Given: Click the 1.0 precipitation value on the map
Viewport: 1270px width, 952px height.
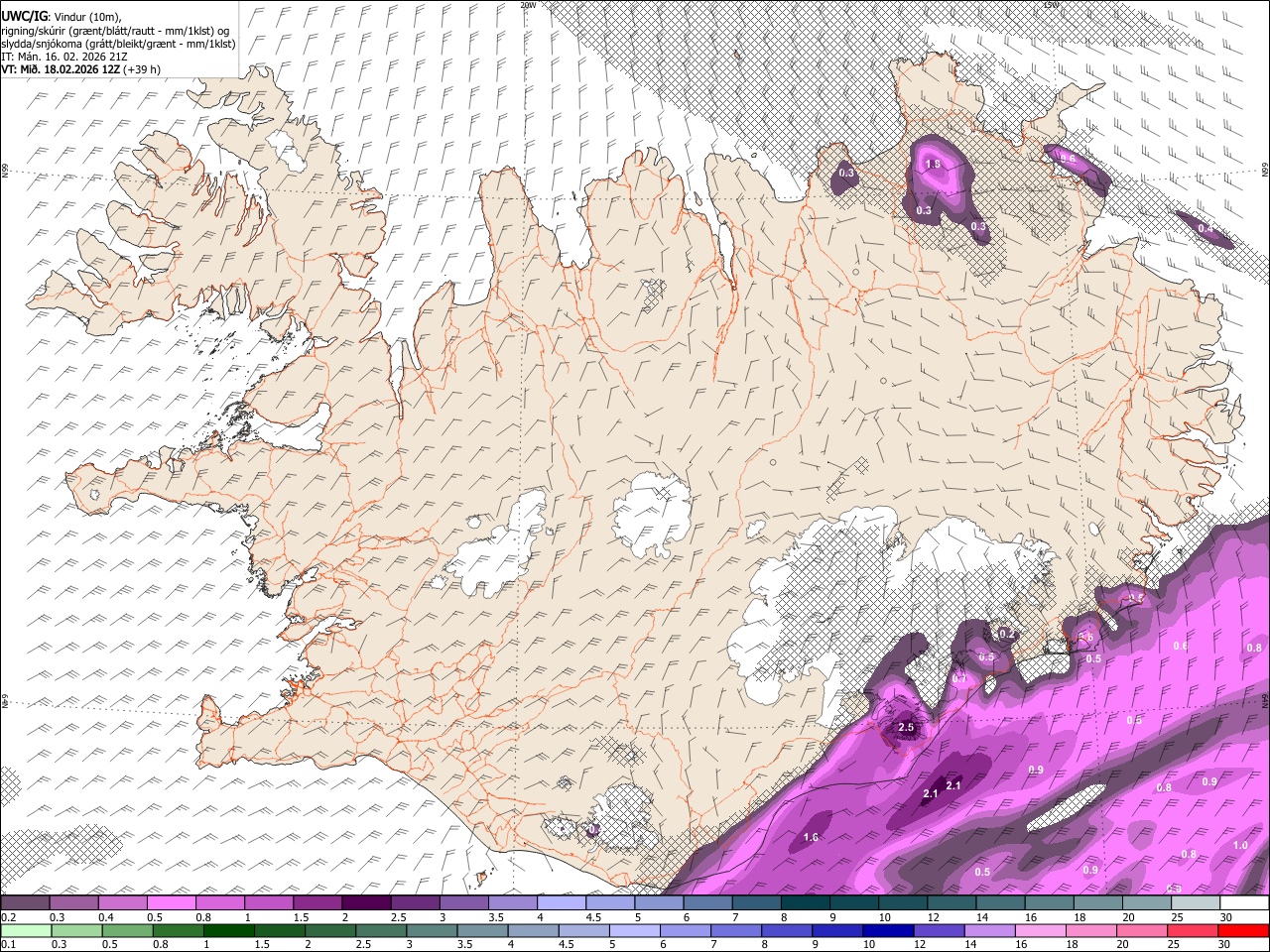Looking at the screenshot, I should tap(1240, 845).
